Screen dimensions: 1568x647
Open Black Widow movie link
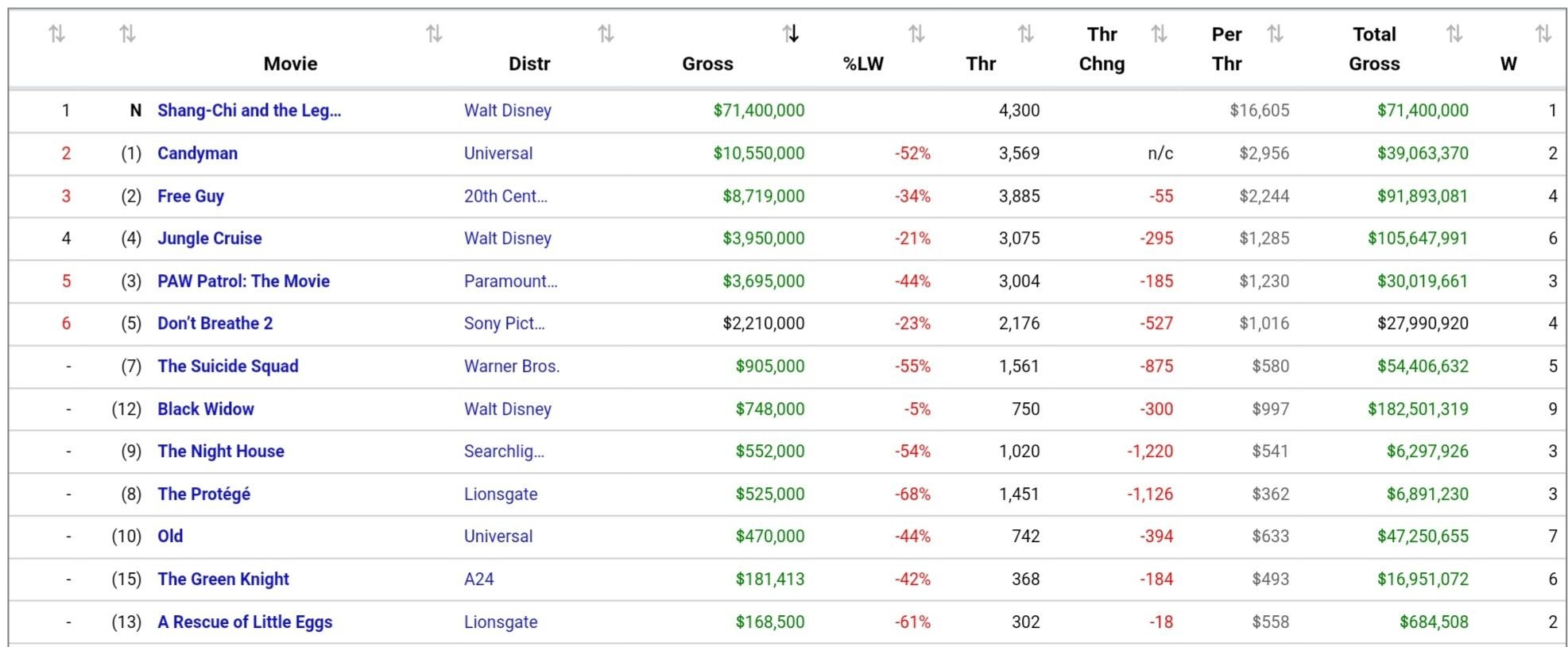pos(206,409)
